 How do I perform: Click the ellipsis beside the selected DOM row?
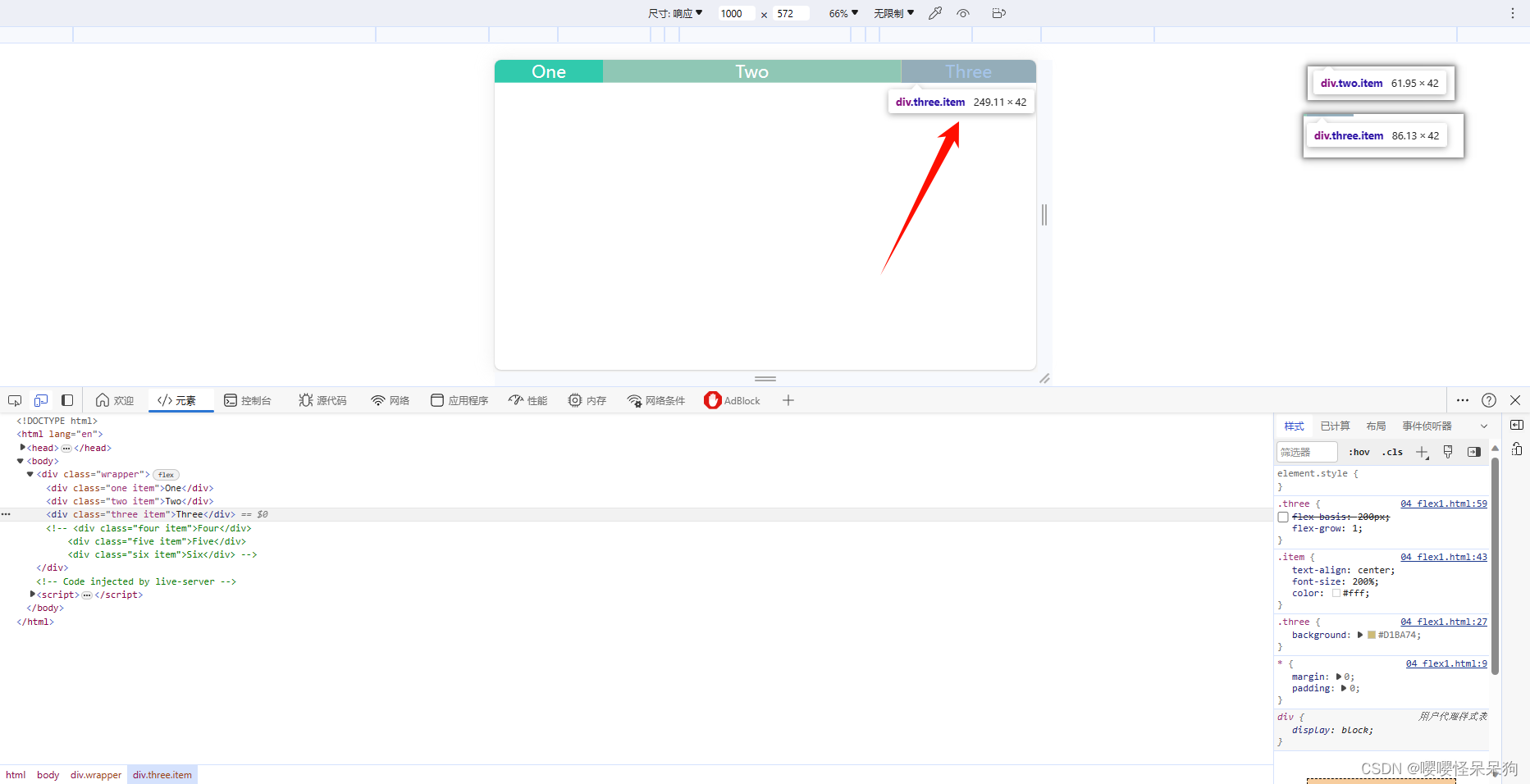coord(6,514)
